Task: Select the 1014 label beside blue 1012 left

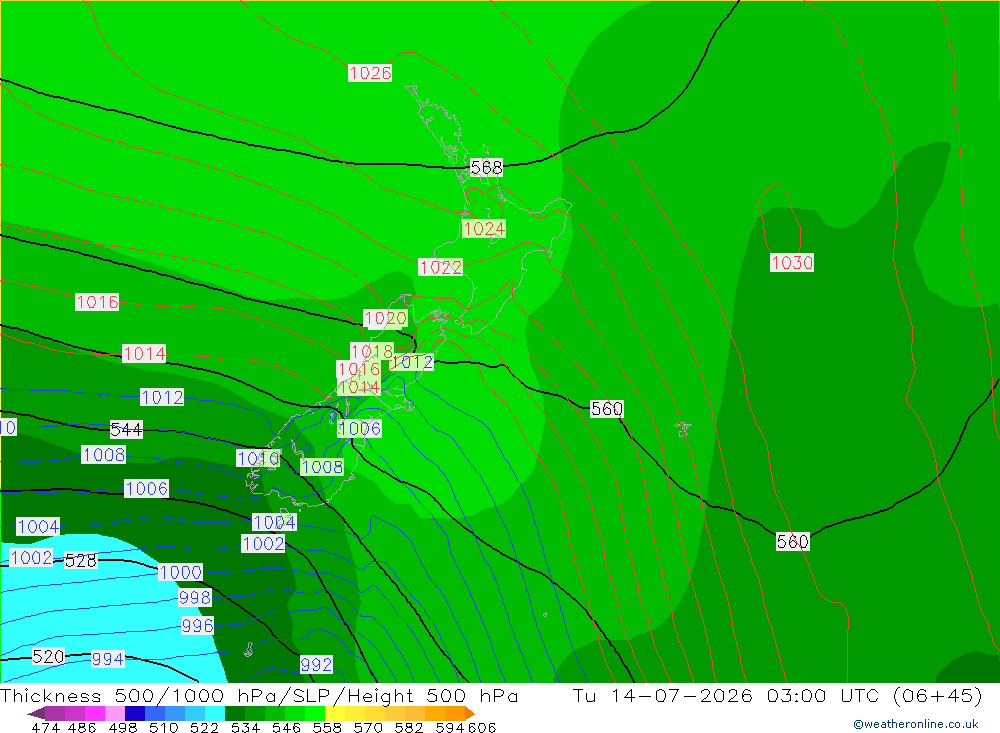Action: pyautogui.click(x=144, y=353)
